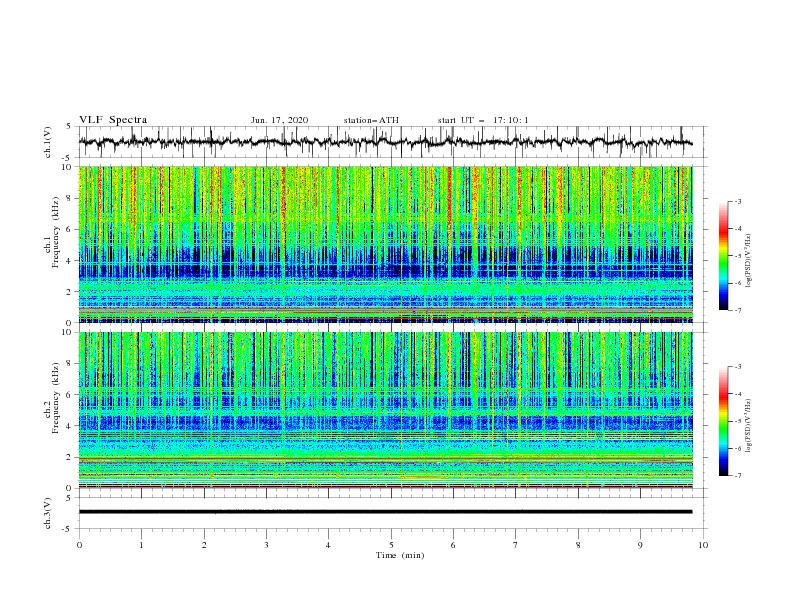Click the time axis tick label "5"

391,545
